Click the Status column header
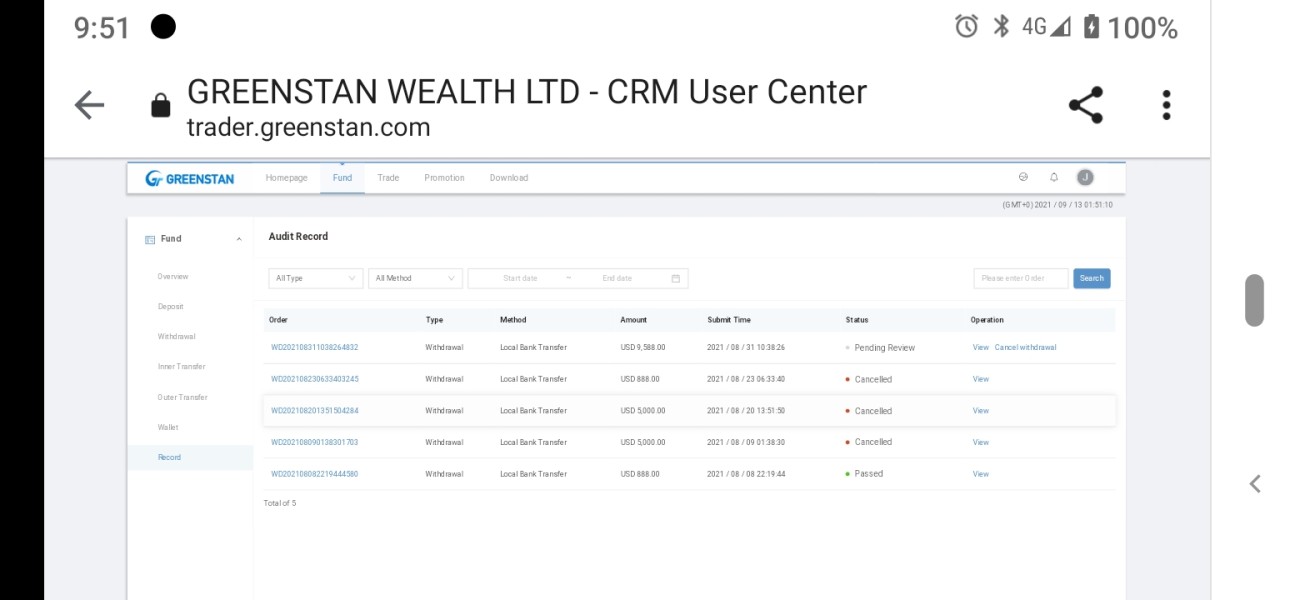The width and height of the screenshot is (1300, 600). [x=857, y=320]
